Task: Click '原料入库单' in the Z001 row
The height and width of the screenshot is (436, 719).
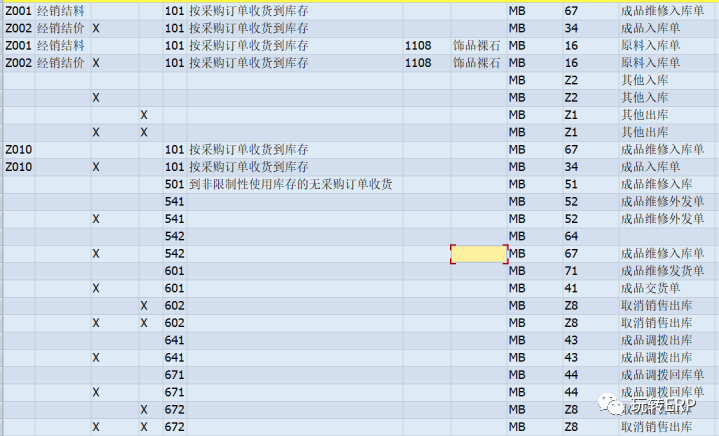Action: [x=650, y=46]
